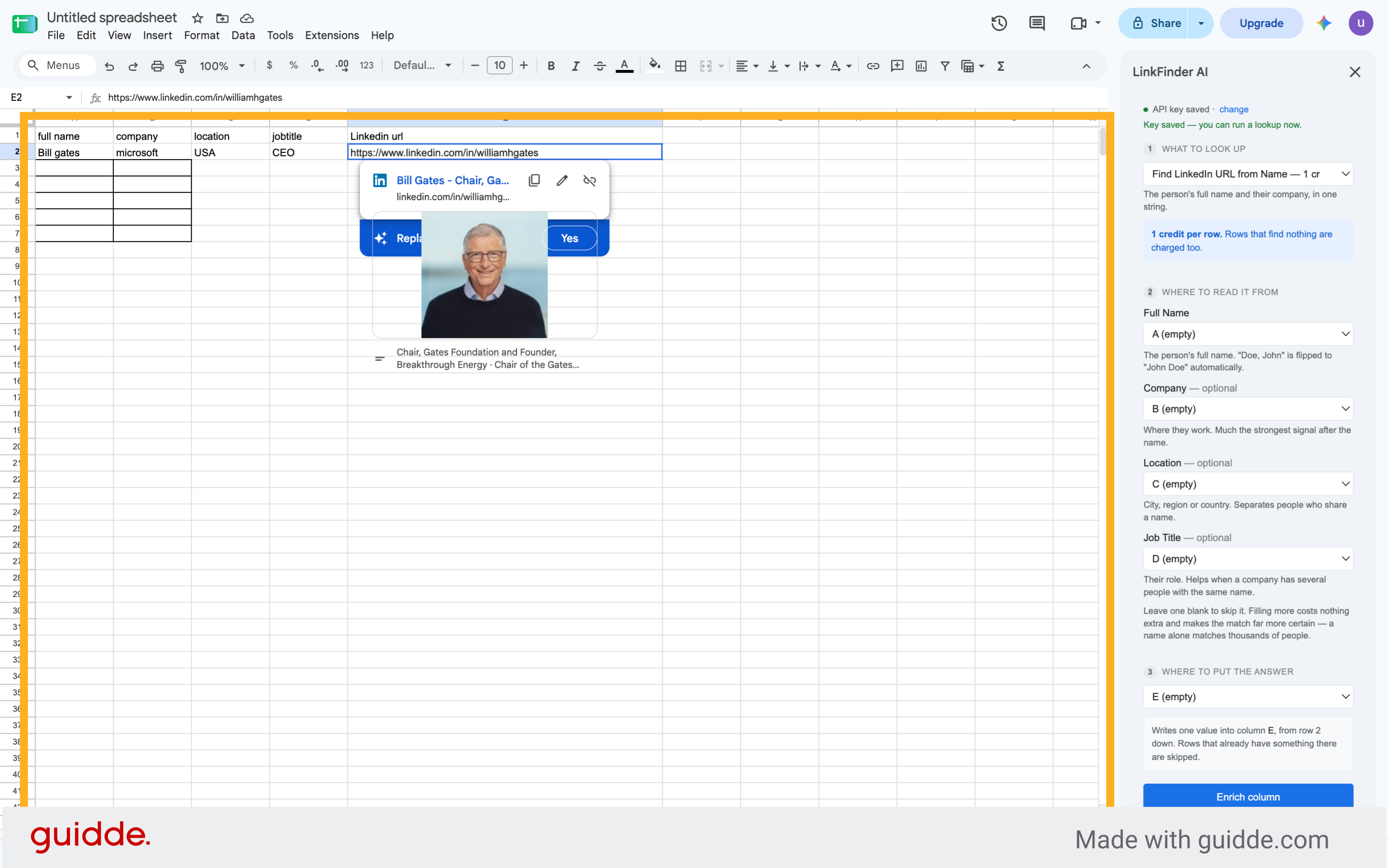
Task: Open the user account avatar
Action: point(1361,23)
